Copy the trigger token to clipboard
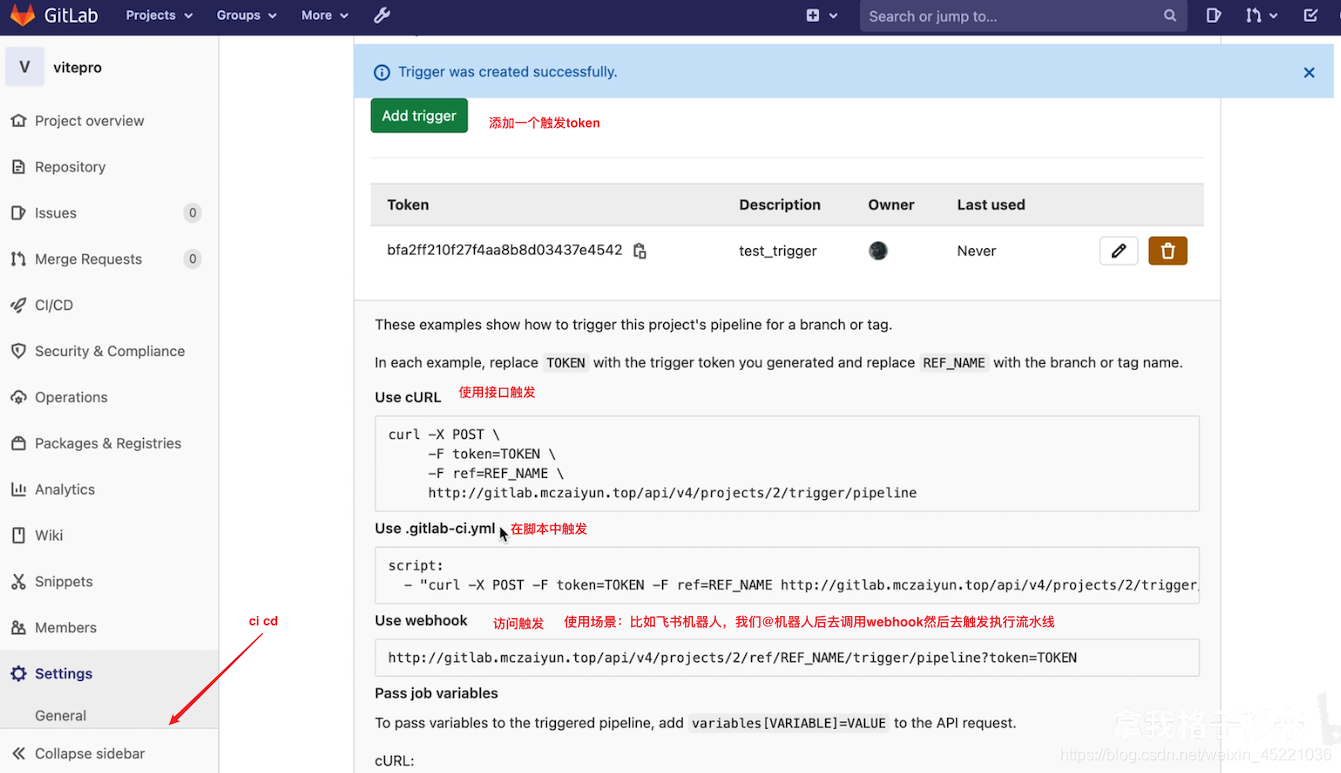The height and width of the screenshot is (773, 1341). click(640, 251)
